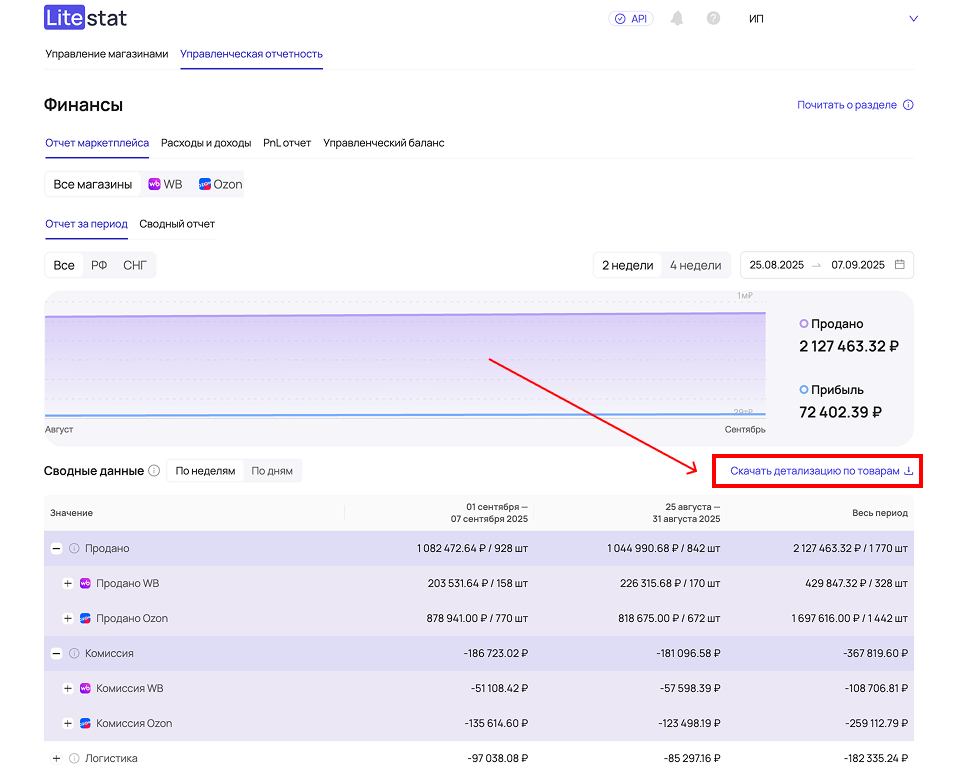This screenshot has width=956, height=774.
Task: Click the notification bell icon
Action: pyautogui.click(x=677, y=18)
